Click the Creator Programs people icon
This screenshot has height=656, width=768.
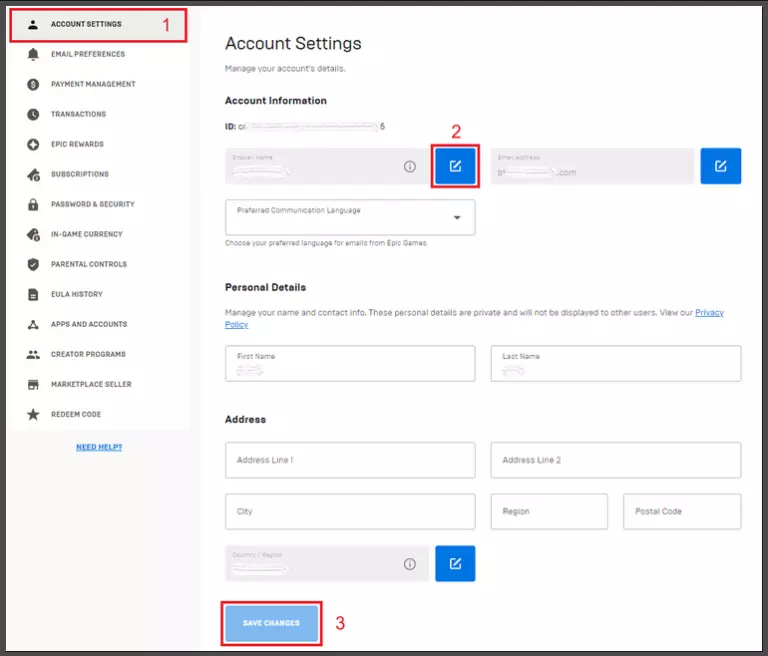tap(33, 354)
